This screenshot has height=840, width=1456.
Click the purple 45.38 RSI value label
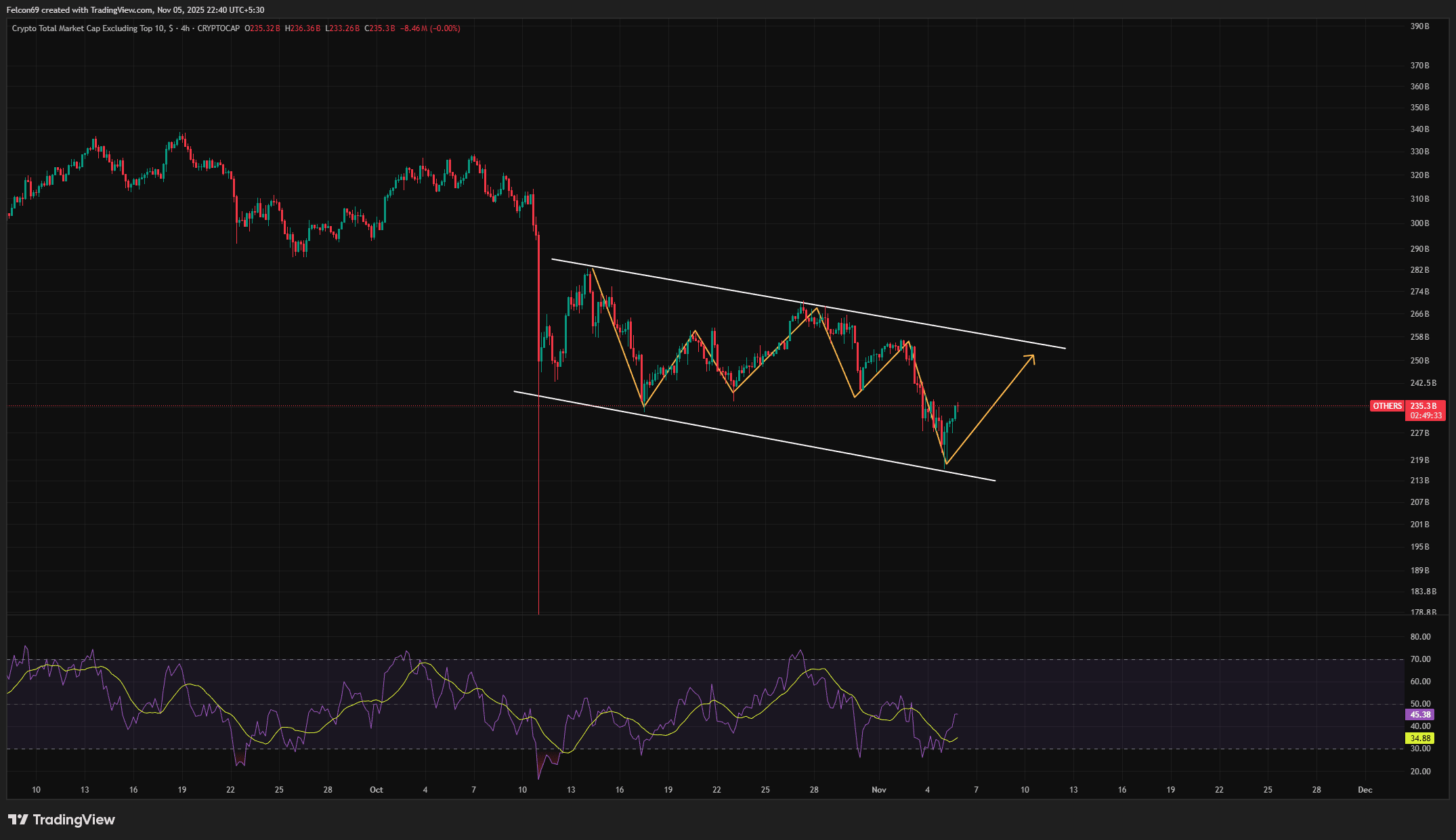(x=1420, y=715)
